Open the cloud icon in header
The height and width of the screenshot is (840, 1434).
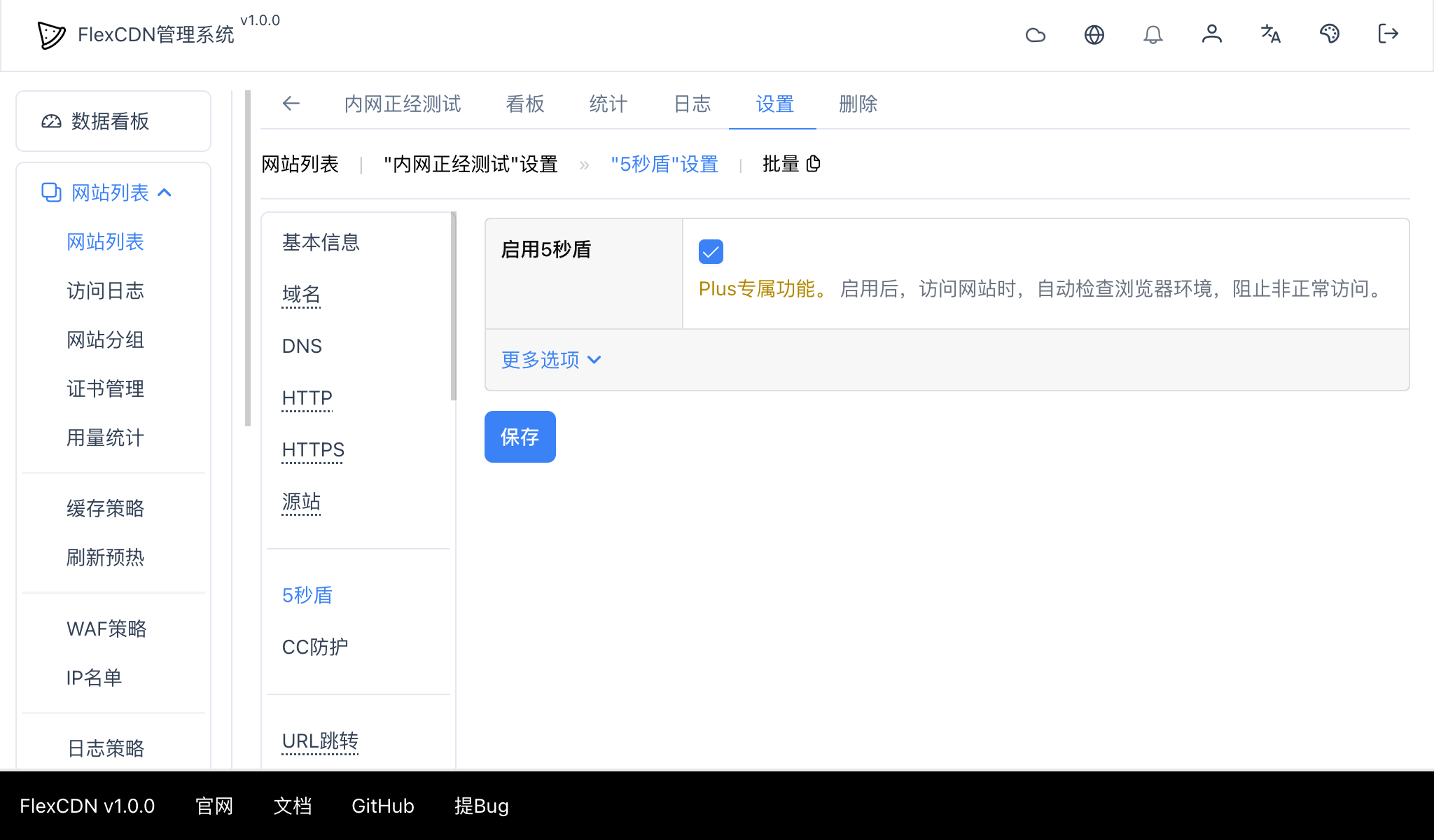tap(1036, 34)
